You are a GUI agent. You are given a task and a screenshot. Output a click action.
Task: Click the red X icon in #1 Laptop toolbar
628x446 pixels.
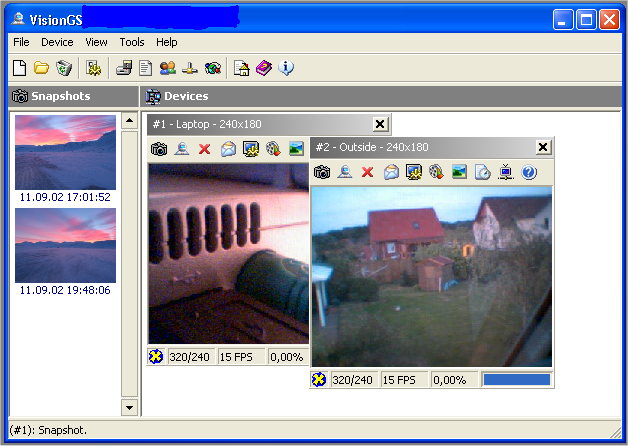[205, 149]
